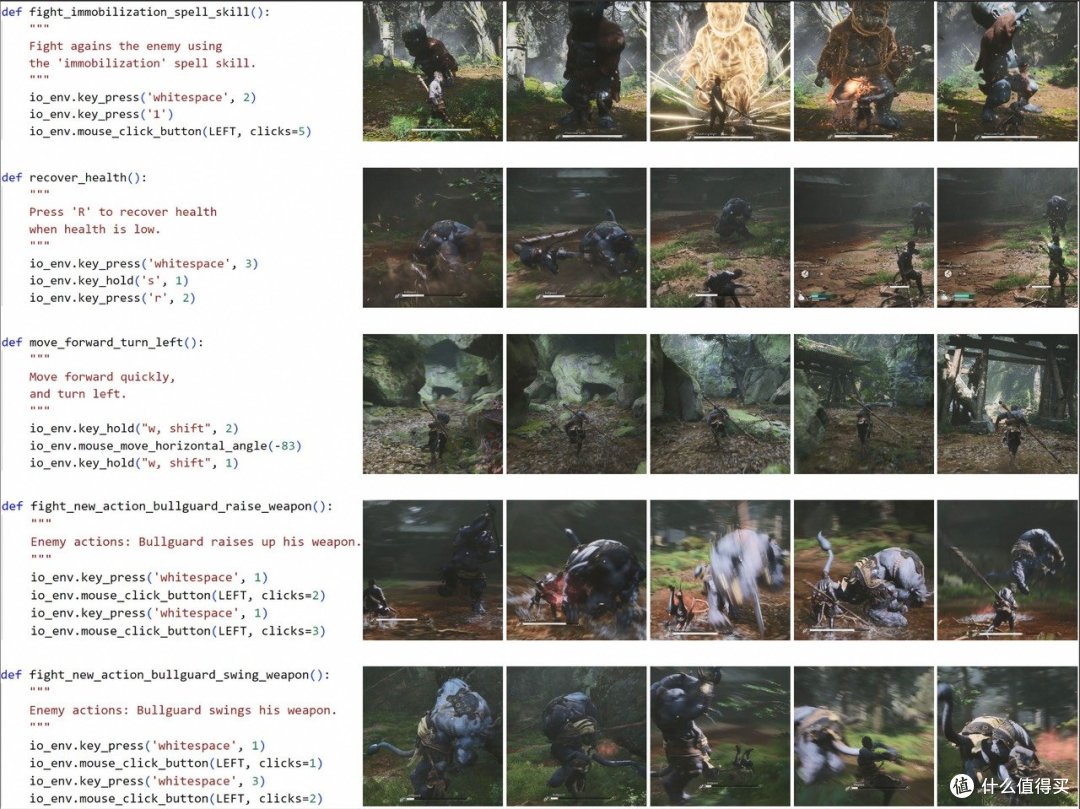Click the docstring line "and turn left."

click(77, 394)
